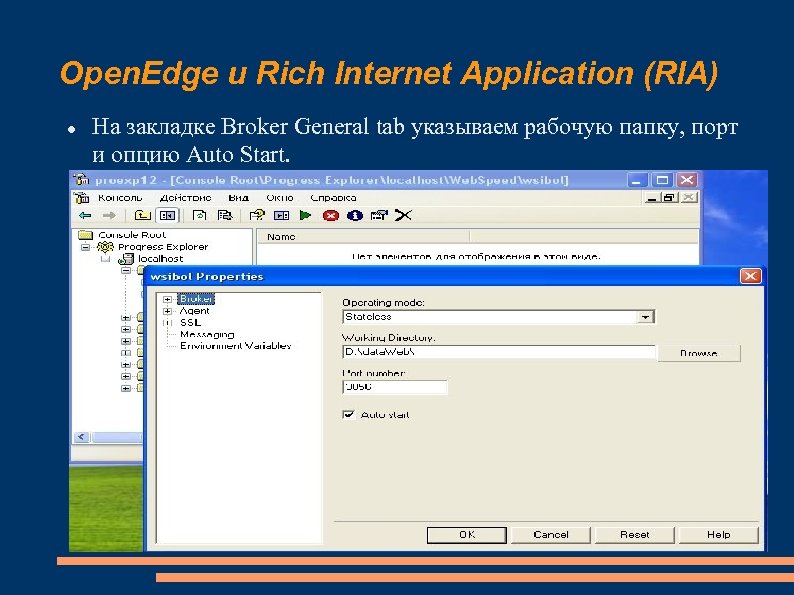Open the Действие menu

185,198
